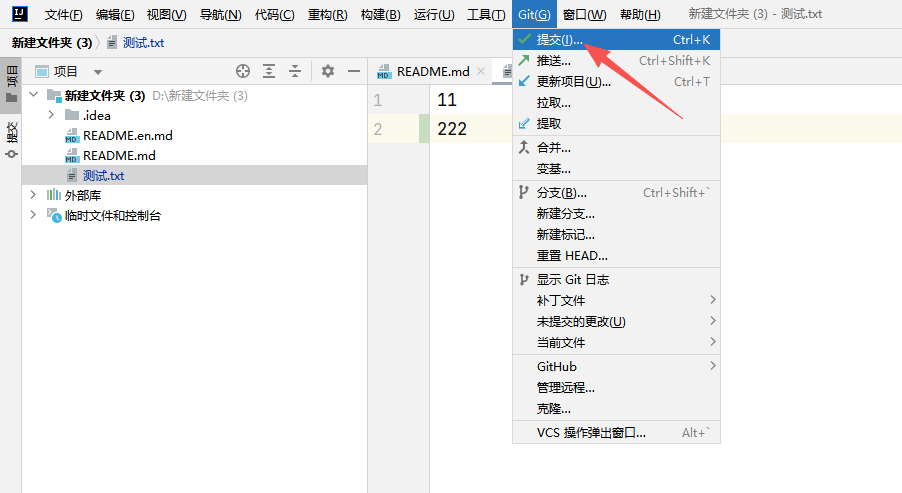This screenshot has height=493, width=902.
Task: Open the 窗口(W) menu
Action: tap(584, 14)
